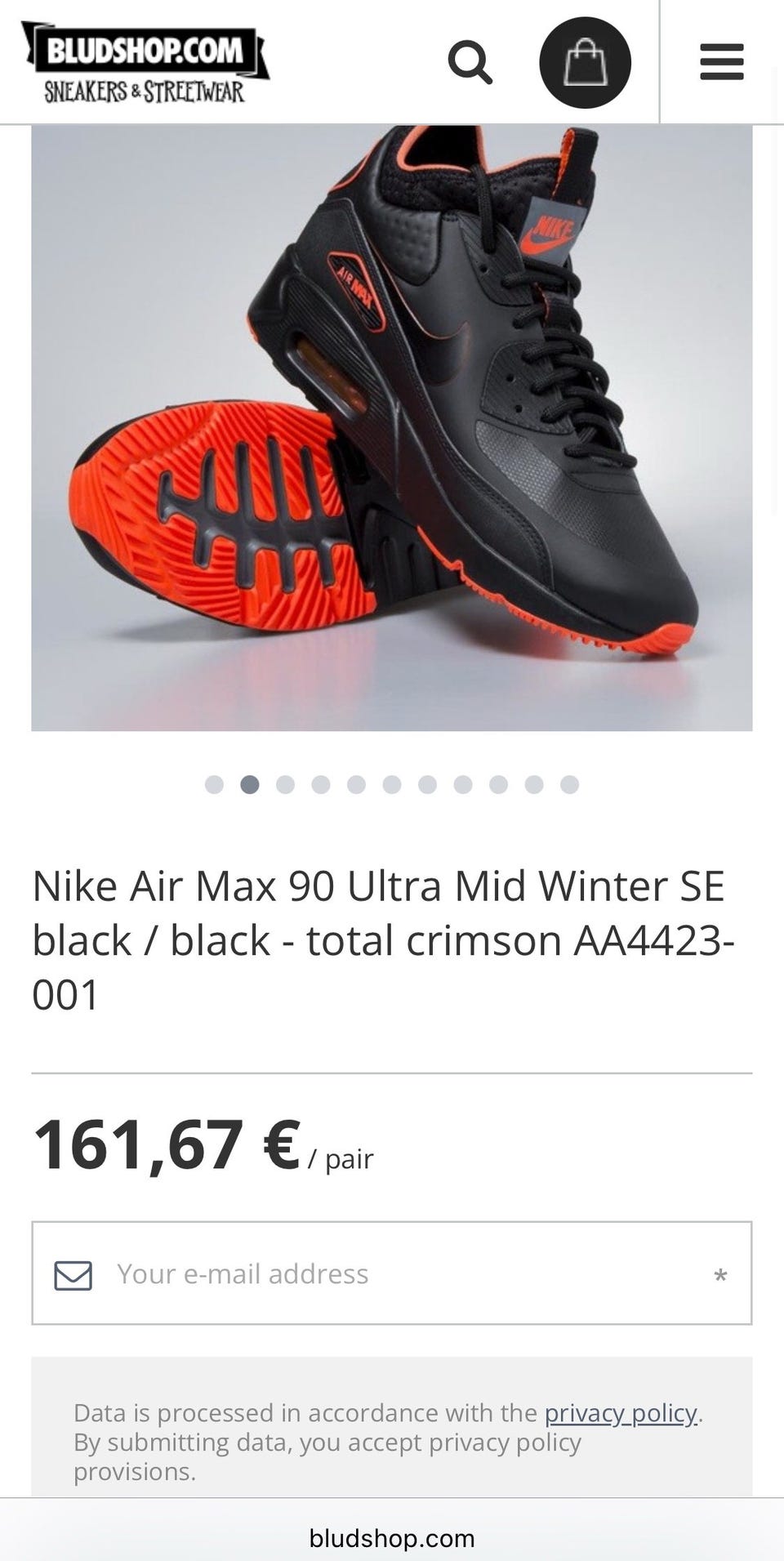This screenshot has height=1561, width=784.
Task: Select the fifth image carousel dot
Action: [x=356, y=785]
